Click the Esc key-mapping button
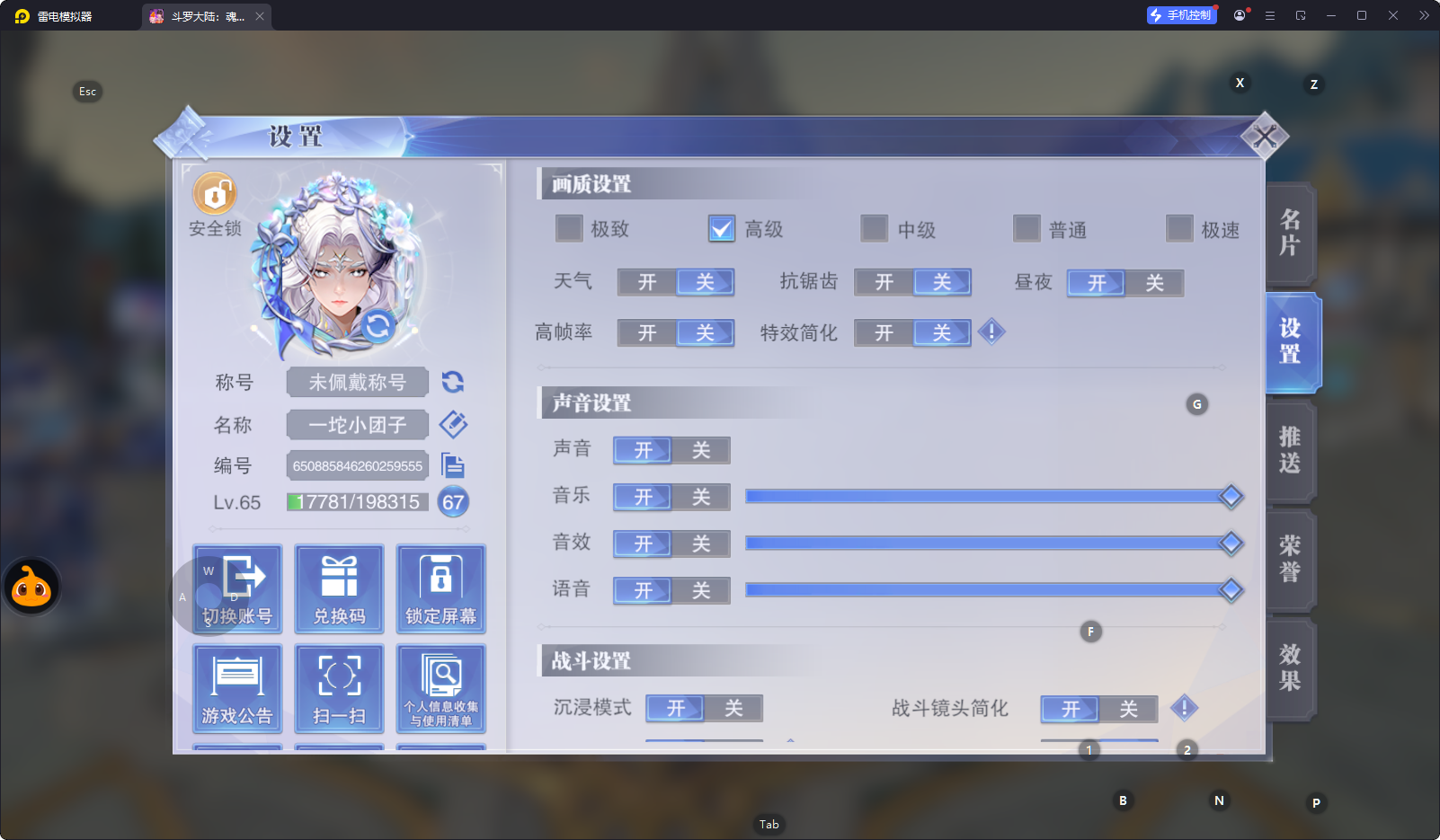The image size is (1440, 840). click(x=87, y=92)
